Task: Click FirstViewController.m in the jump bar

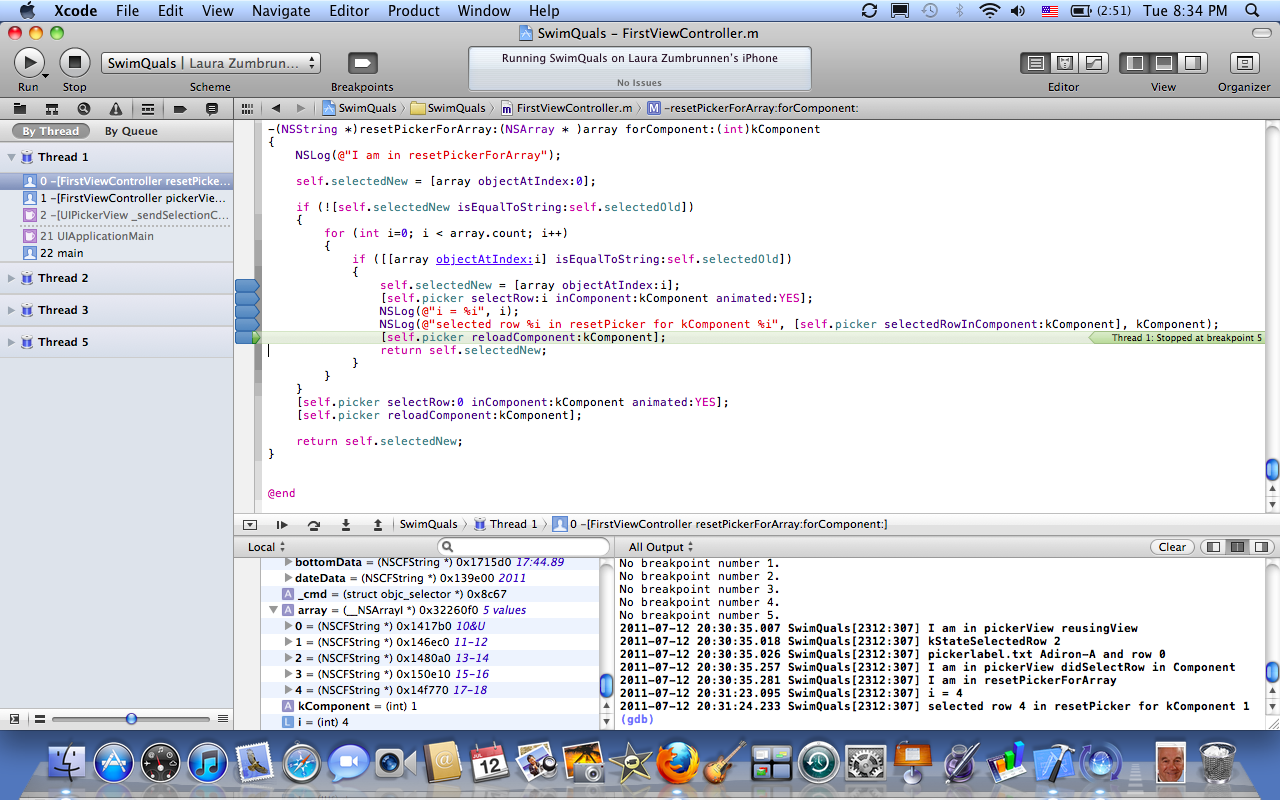Action: click(x=567, y=108)
